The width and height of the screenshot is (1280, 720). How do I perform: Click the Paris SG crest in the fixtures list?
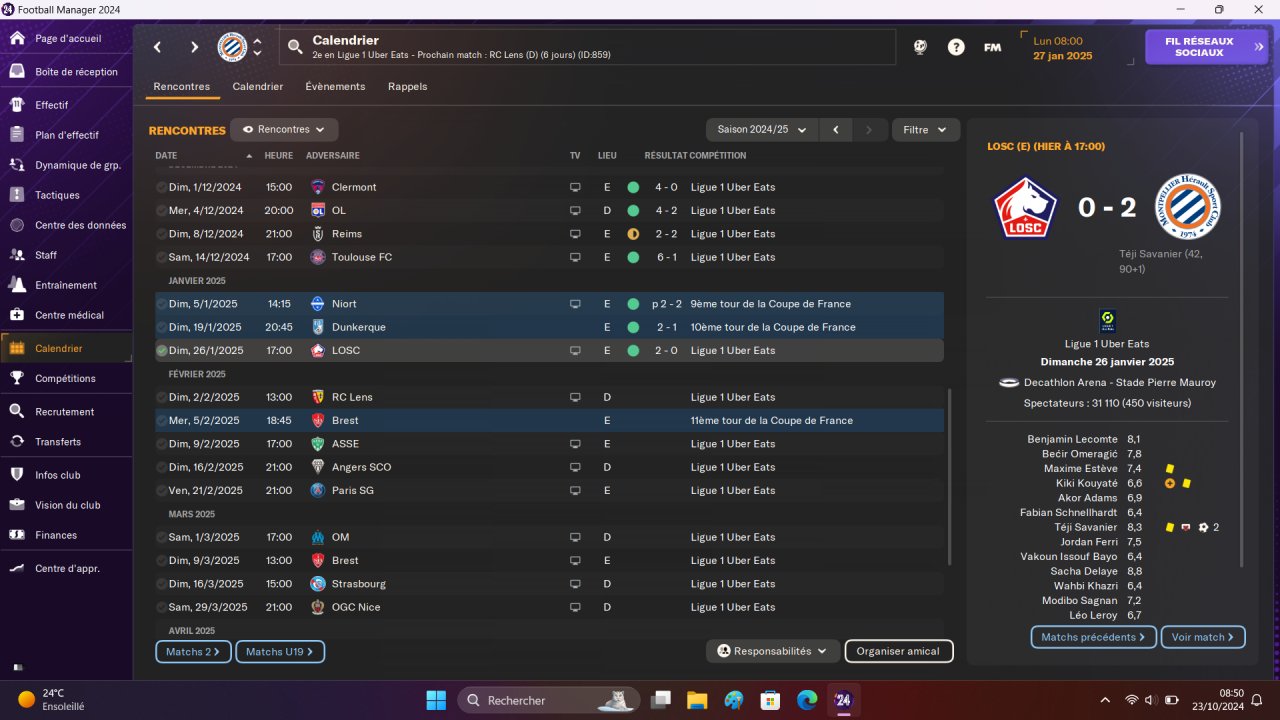pos(318,490)
